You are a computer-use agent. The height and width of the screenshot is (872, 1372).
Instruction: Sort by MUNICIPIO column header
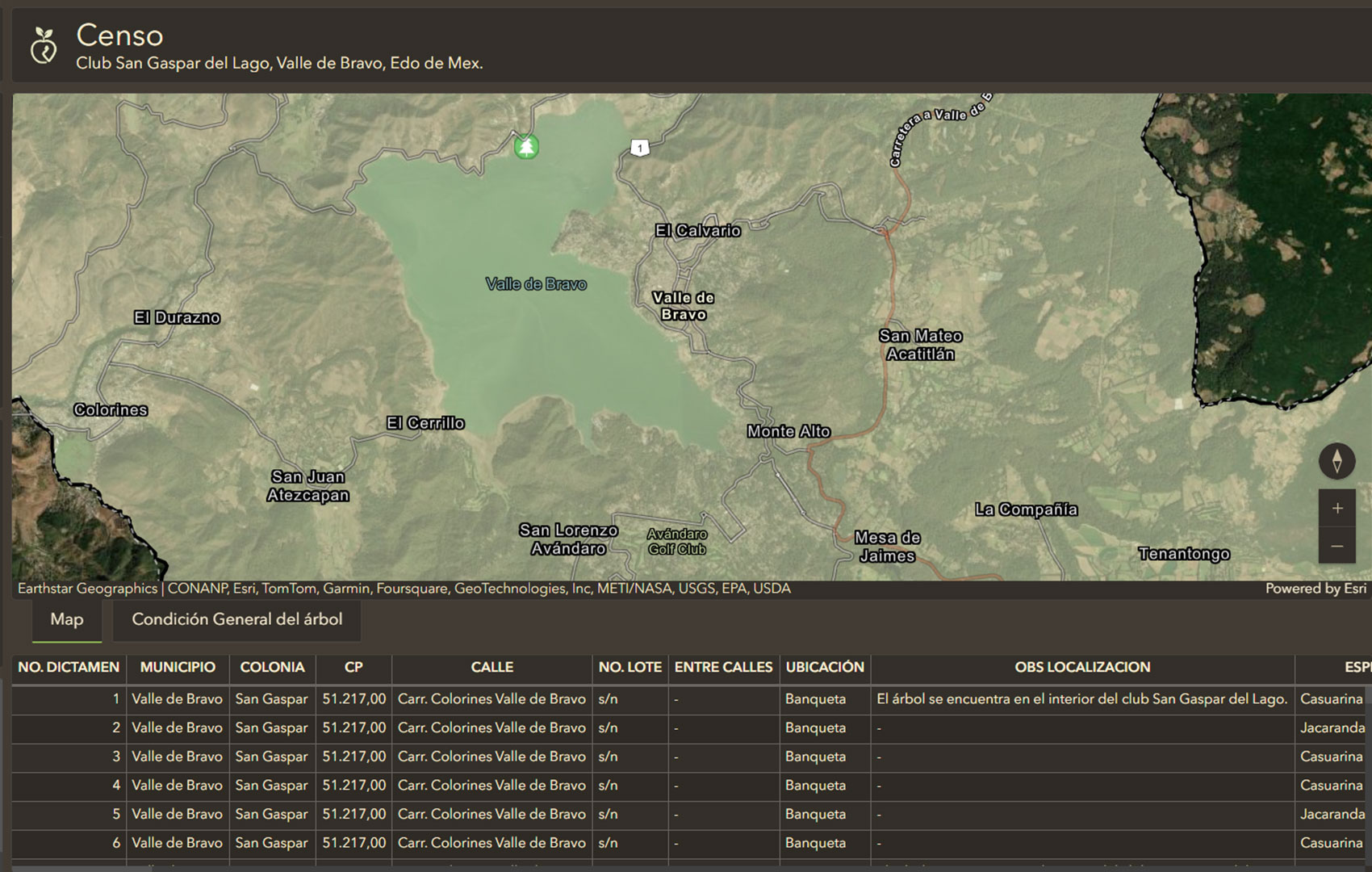[178, 667]
